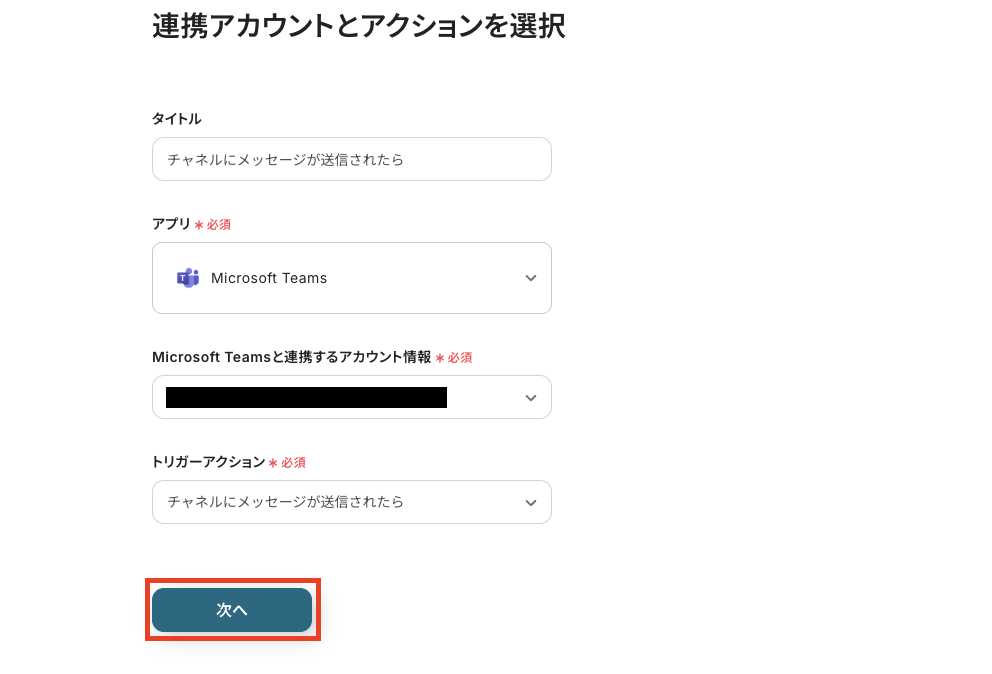Click the chevron on the account dropdown

[x=531, y=397]
